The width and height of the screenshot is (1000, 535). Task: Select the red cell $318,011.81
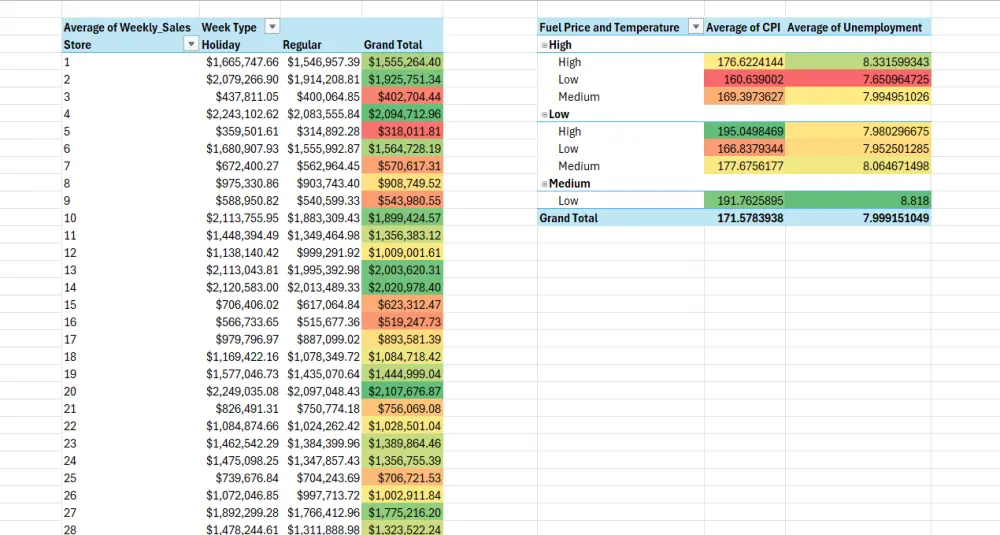403,131
